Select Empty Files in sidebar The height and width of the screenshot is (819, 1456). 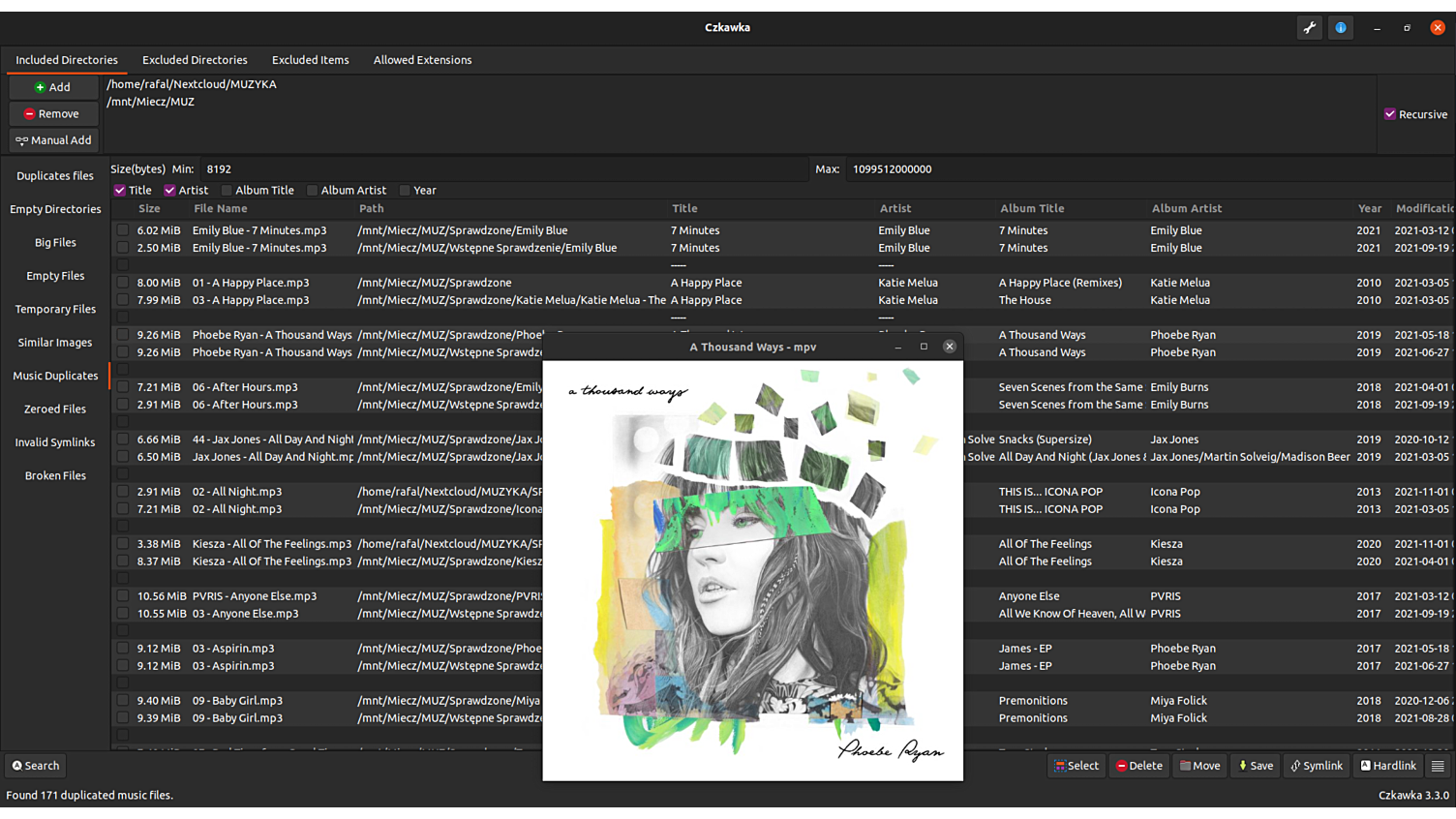pyautogui.click(x=55, y=276)
